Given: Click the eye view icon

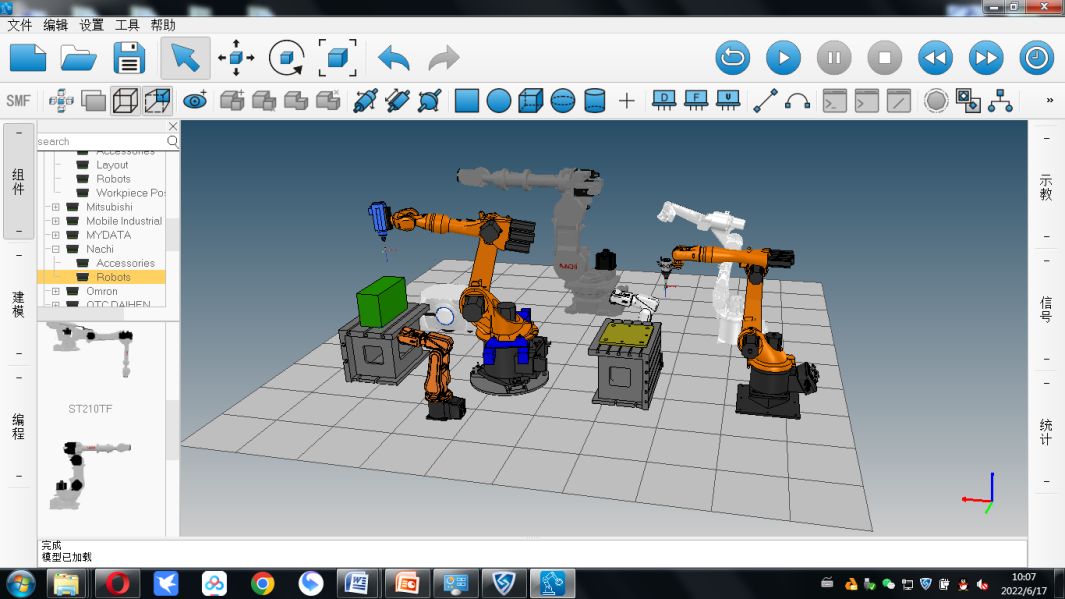Looking at the screenshot, I should click(194, 100).
